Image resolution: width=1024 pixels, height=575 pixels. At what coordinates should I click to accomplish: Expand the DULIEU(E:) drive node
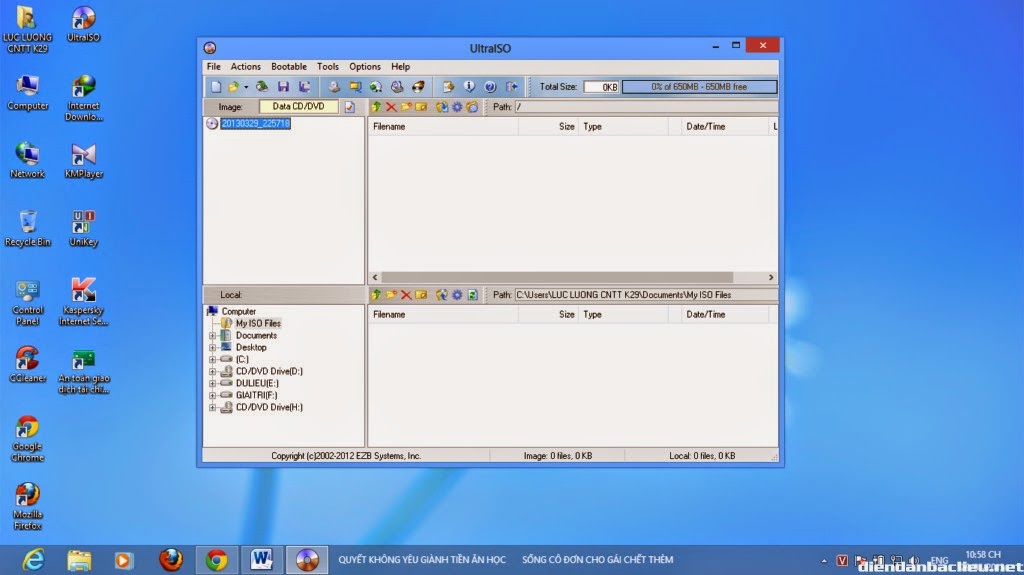[212, 383]
